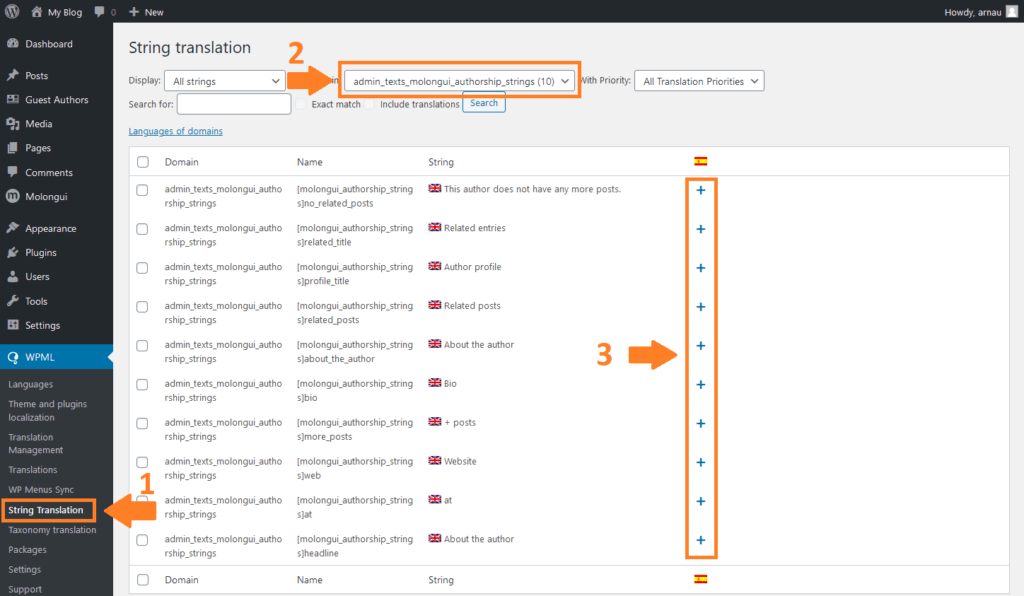Click the Posts pin icon
Viewport: 1024px width, 596px height.
(x=12, y=75)
